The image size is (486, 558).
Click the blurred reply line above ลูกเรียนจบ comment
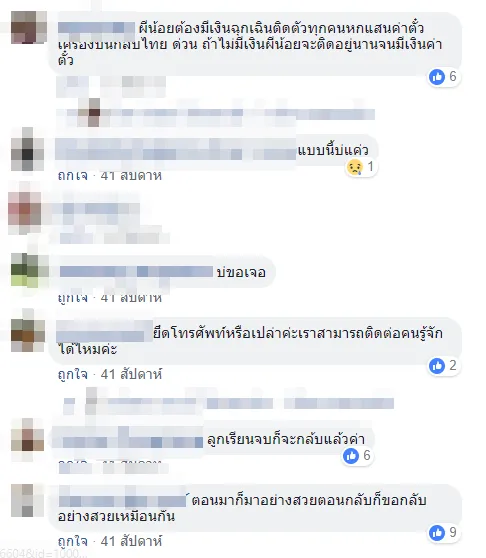click(x=229, y=403)
